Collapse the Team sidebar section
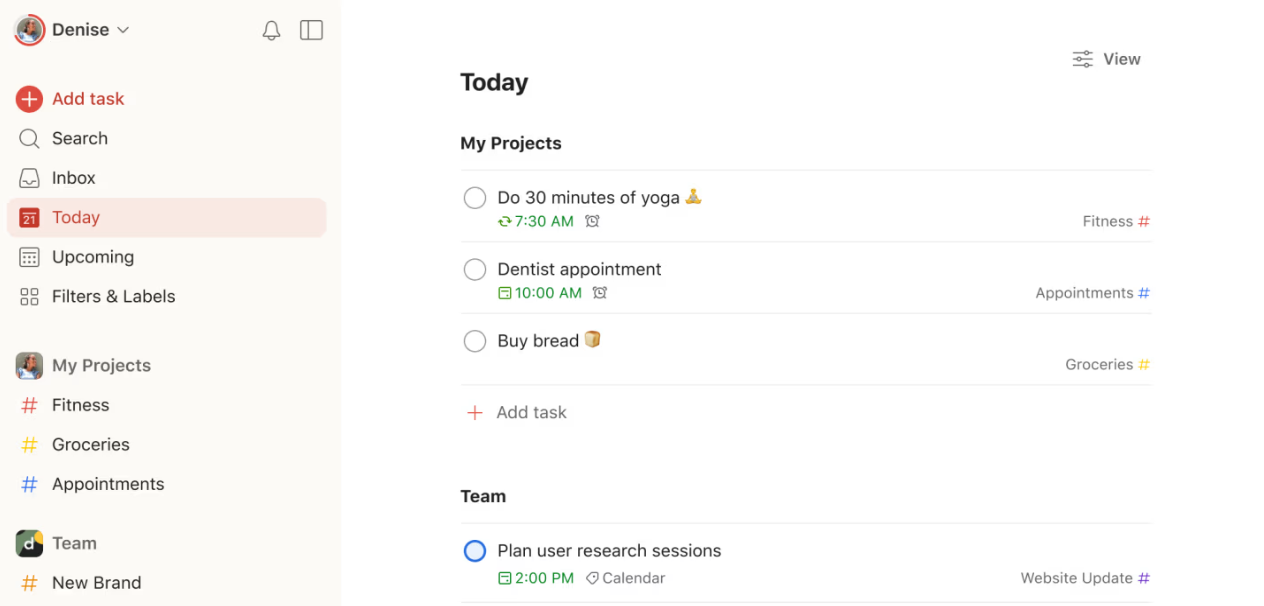This screenshot has width=1264, height=606. [74, 544]
